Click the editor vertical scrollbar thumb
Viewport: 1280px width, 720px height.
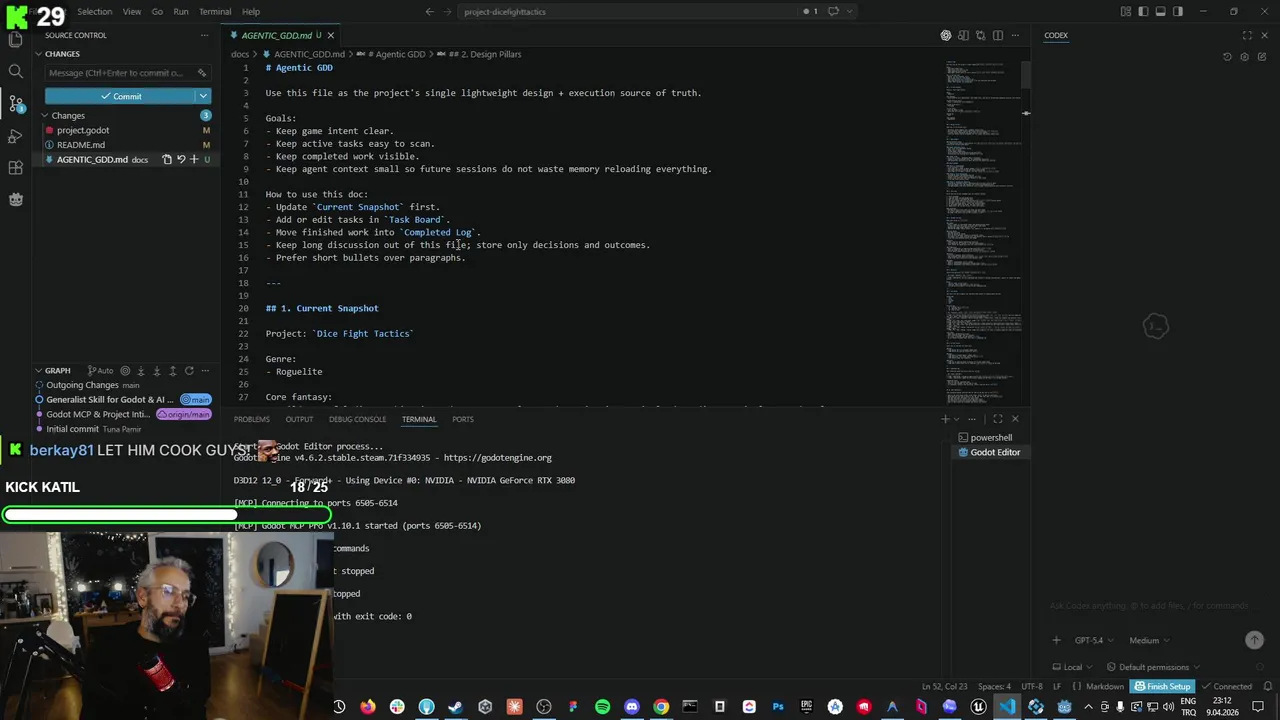coord(1026,74)
